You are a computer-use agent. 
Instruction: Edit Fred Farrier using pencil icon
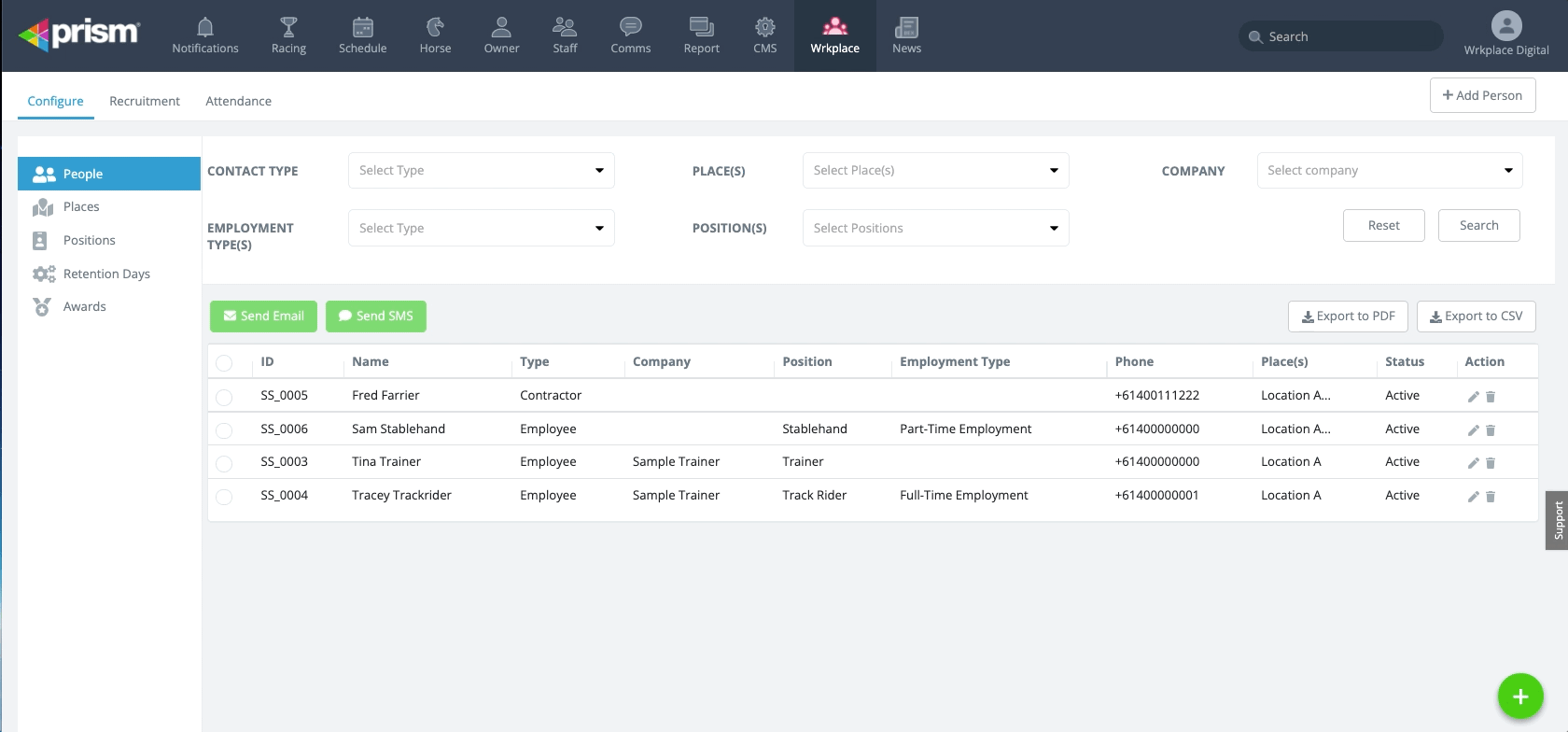pyautogui.click(x=1473, y=397)
